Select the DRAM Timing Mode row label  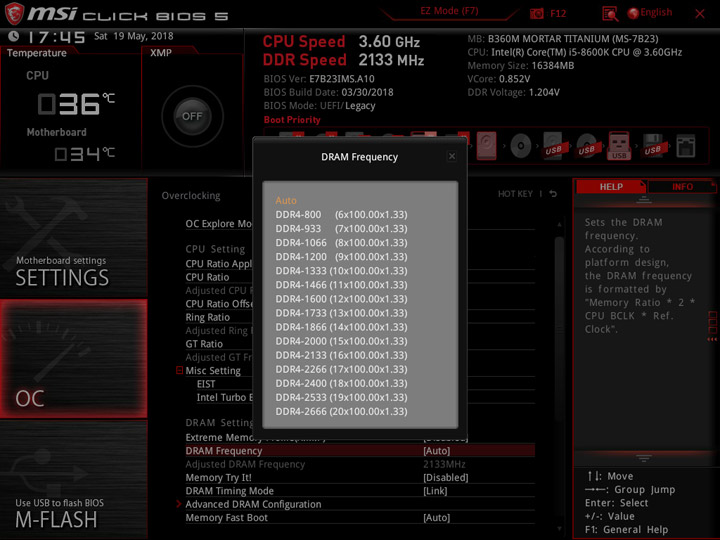[230, 491]
